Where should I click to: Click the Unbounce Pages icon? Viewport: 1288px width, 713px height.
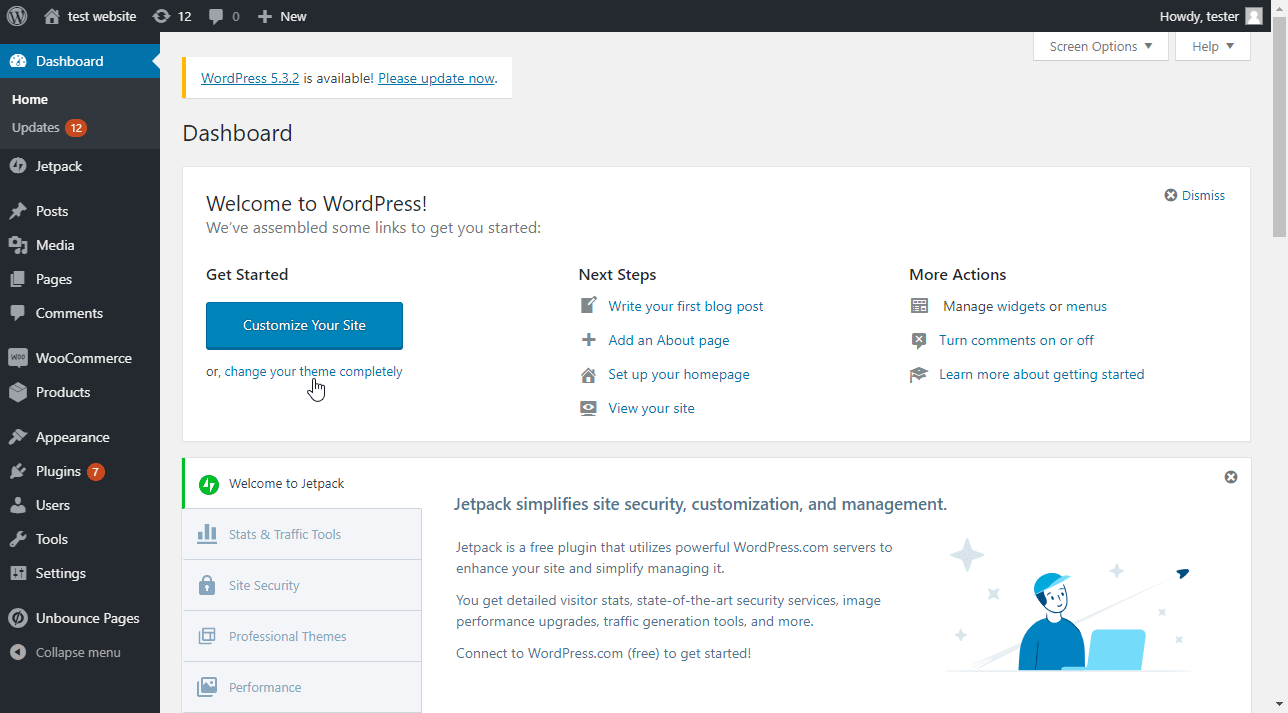18,618
